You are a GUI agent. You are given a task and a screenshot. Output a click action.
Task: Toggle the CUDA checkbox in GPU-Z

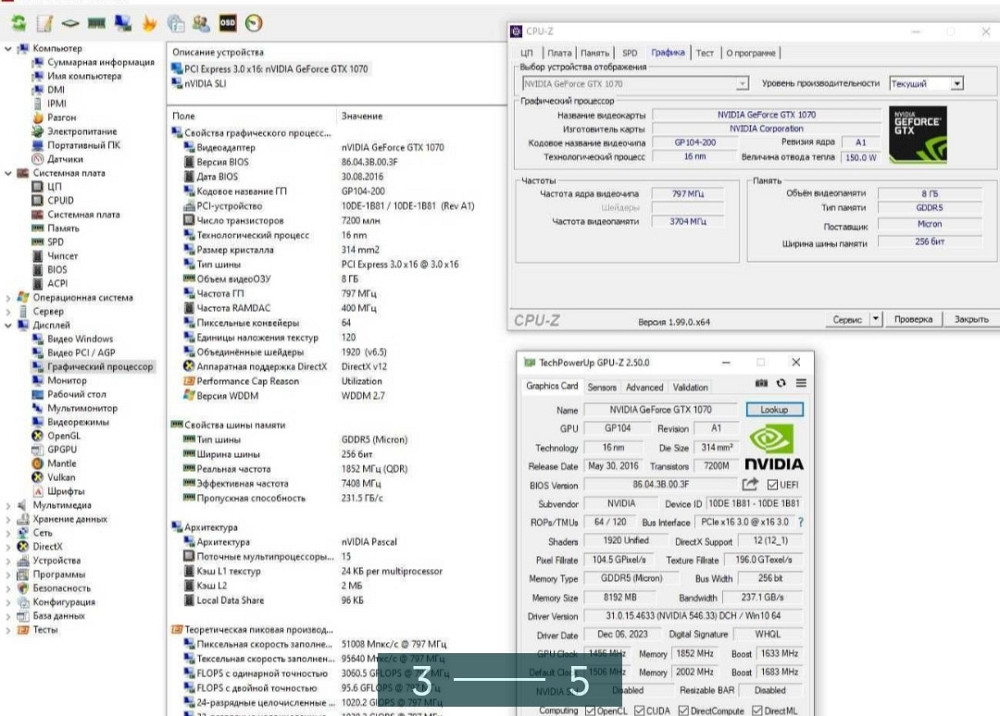[x=640, y=711]
